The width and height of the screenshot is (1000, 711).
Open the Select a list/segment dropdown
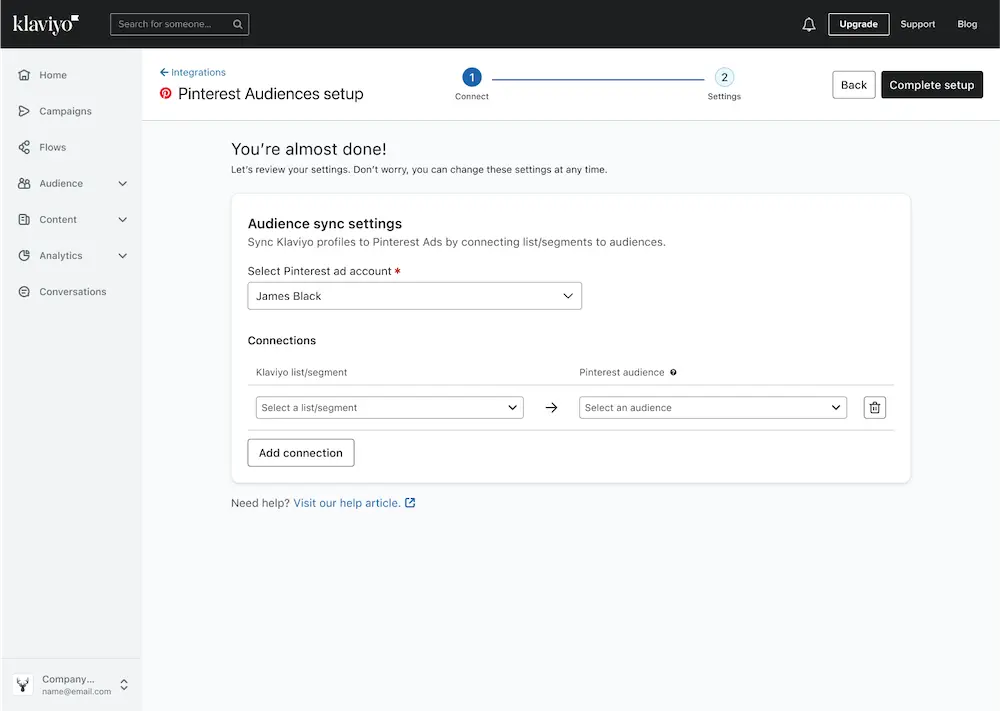pos(389,407)
